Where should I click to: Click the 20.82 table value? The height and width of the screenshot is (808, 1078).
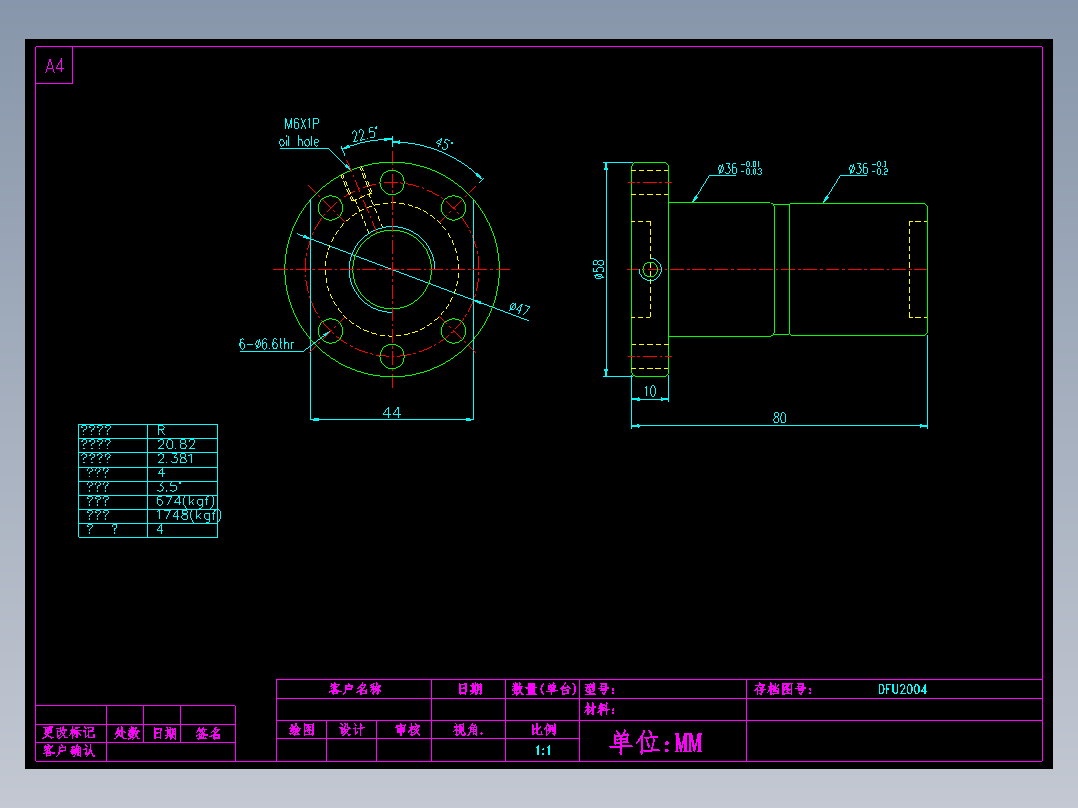tap(176, 445)
